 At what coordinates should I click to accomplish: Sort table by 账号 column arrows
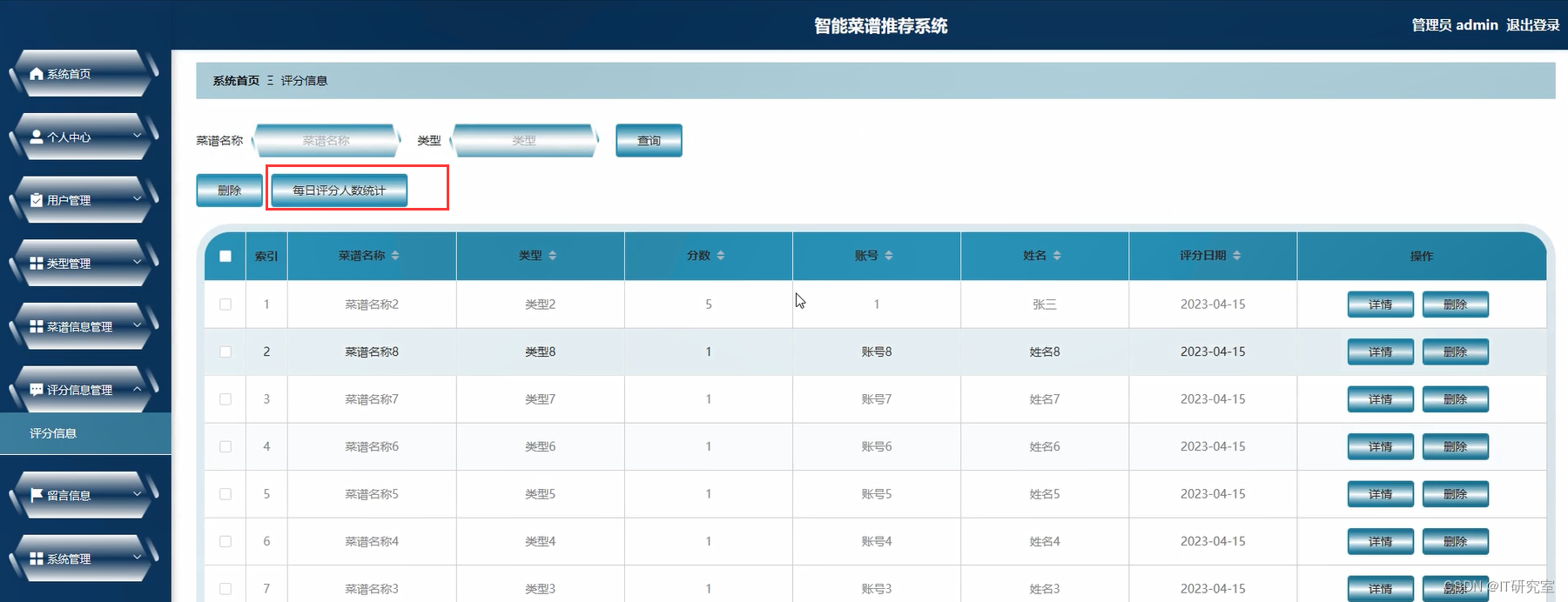tap(889, 256)
